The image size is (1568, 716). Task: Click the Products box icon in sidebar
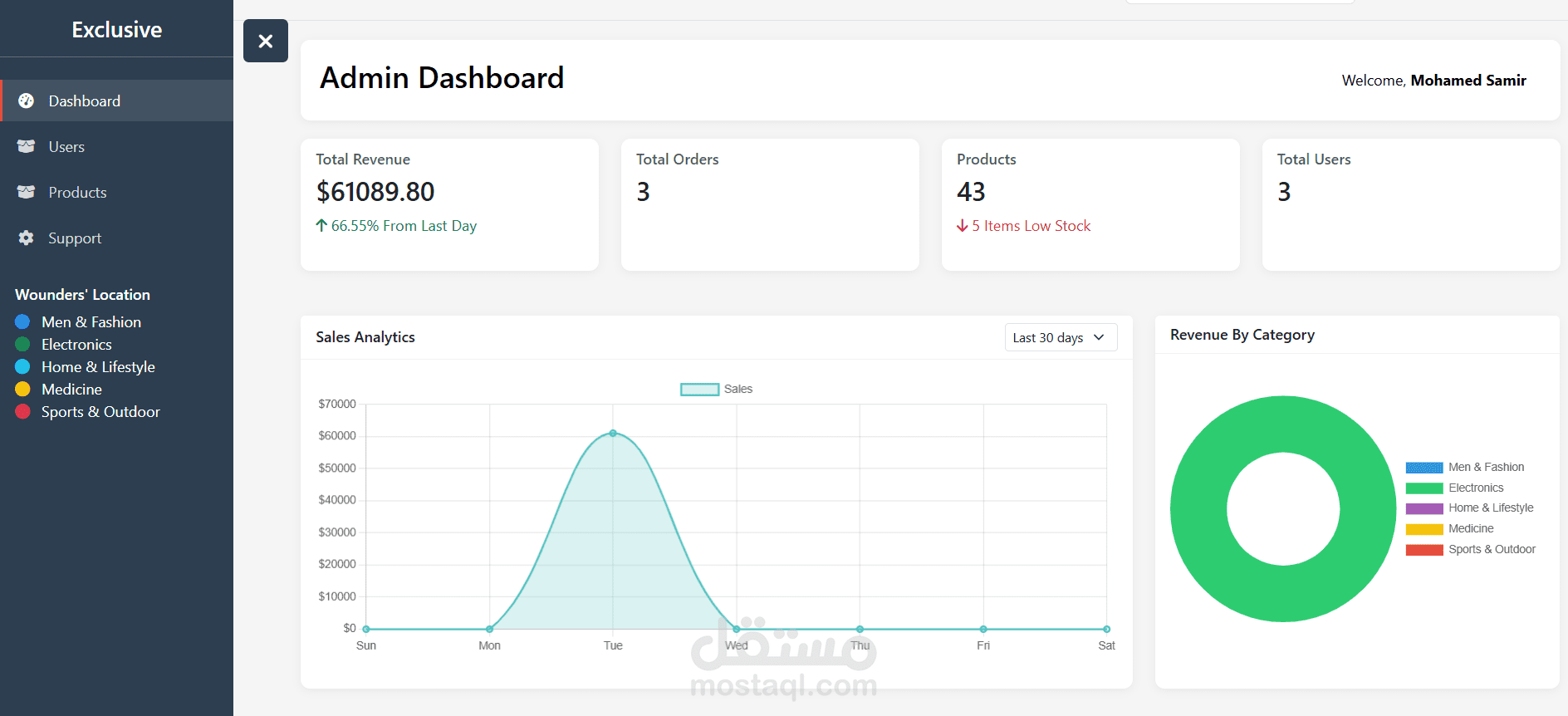27,192
